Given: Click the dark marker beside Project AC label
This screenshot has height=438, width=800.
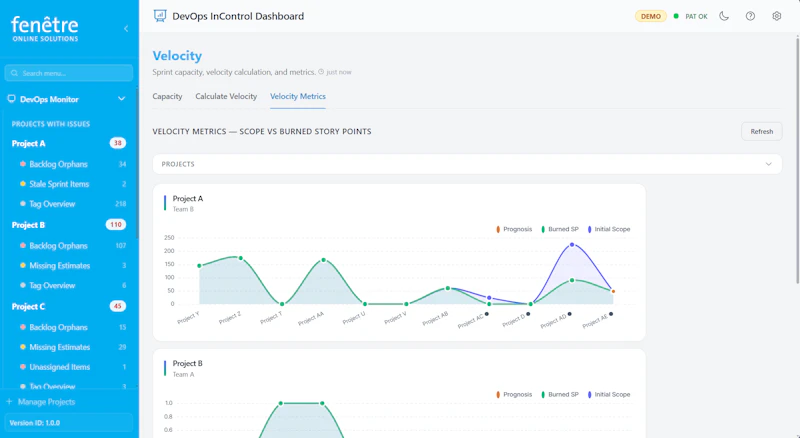Looking at the screenshot, I should click(487, 314).
